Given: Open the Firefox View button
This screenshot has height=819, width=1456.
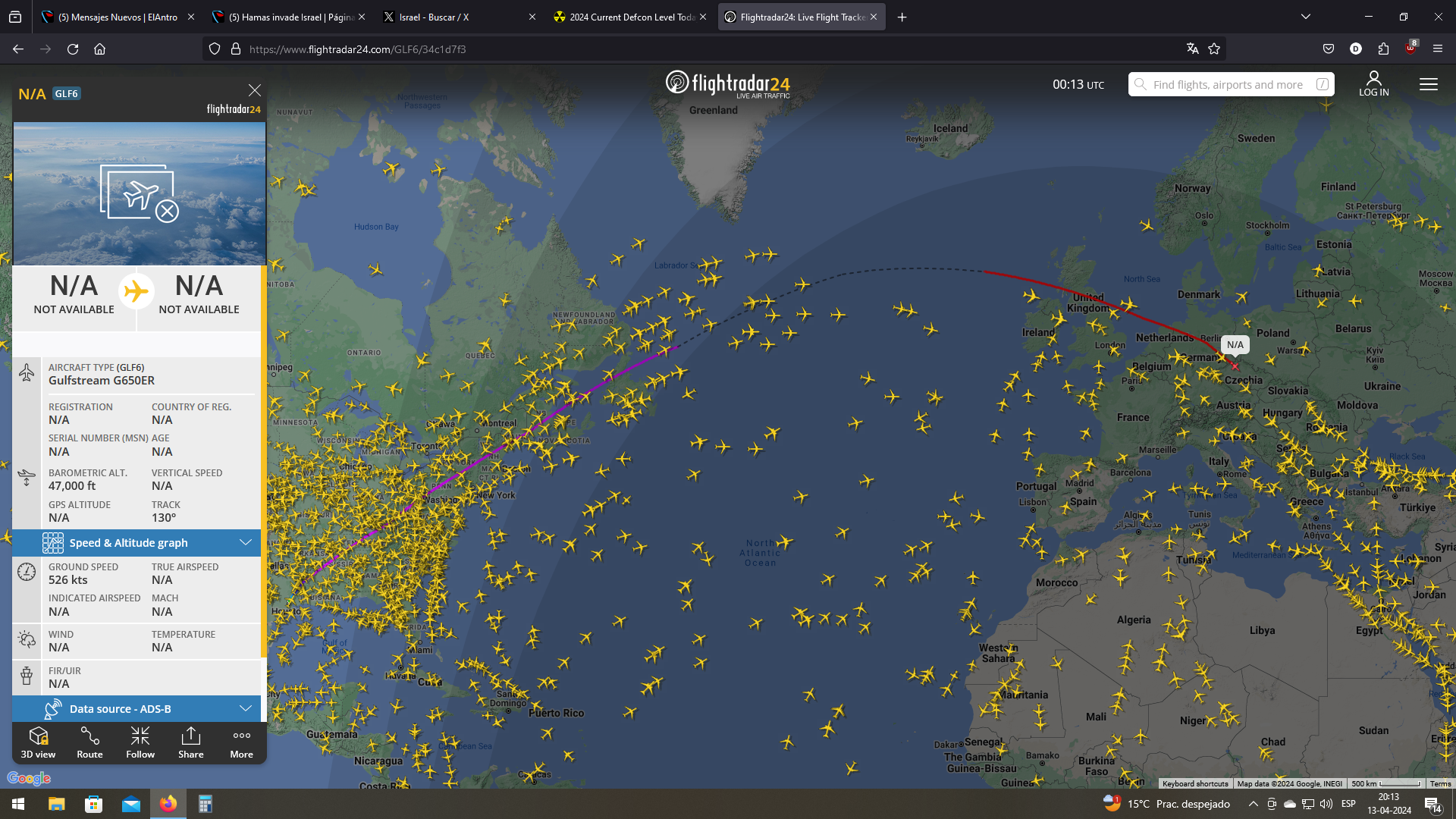Looking at the screenshot, I should coord(15,17).
